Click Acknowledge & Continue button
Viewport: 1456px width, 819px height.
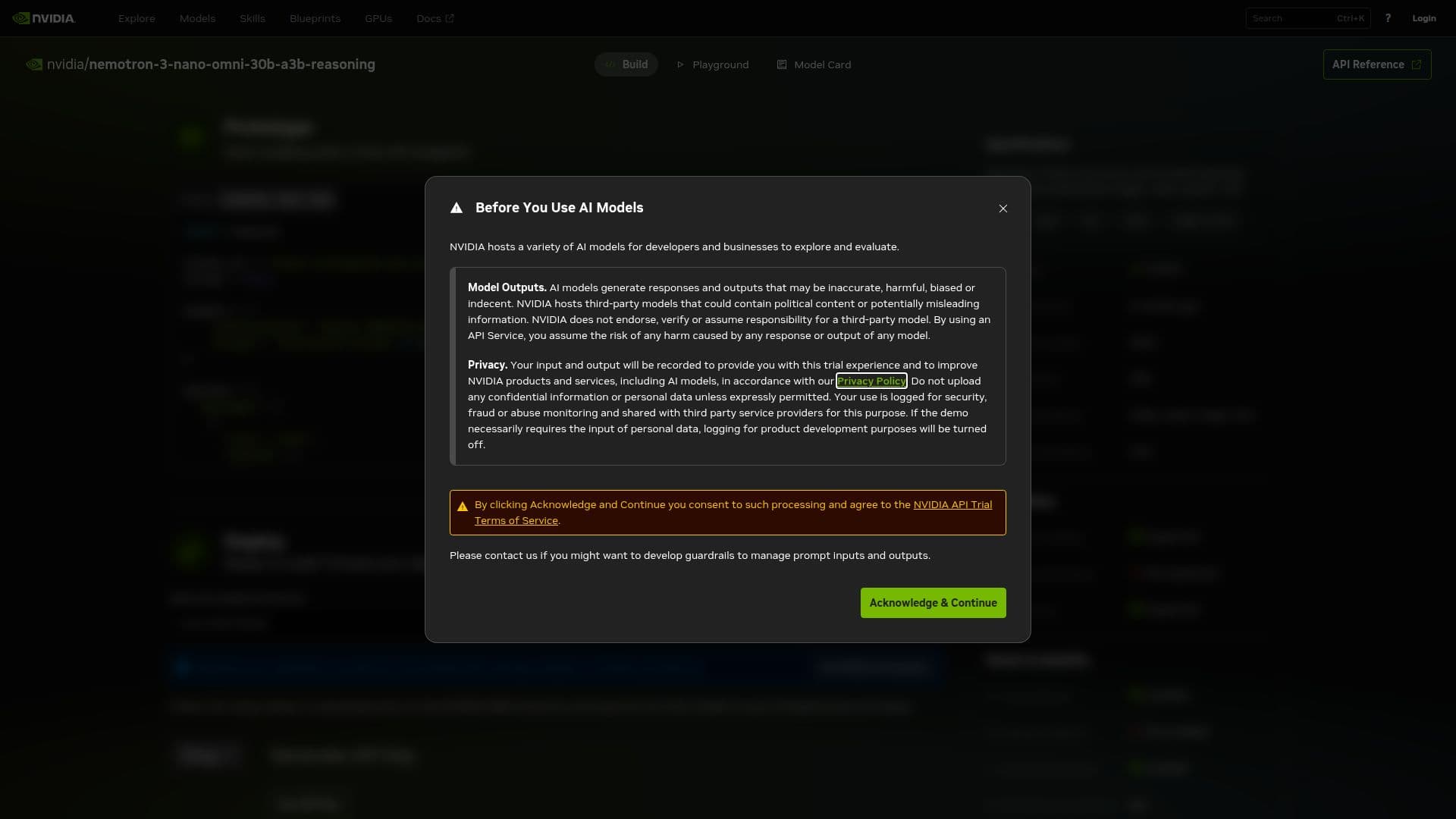(x=933, y=603)
